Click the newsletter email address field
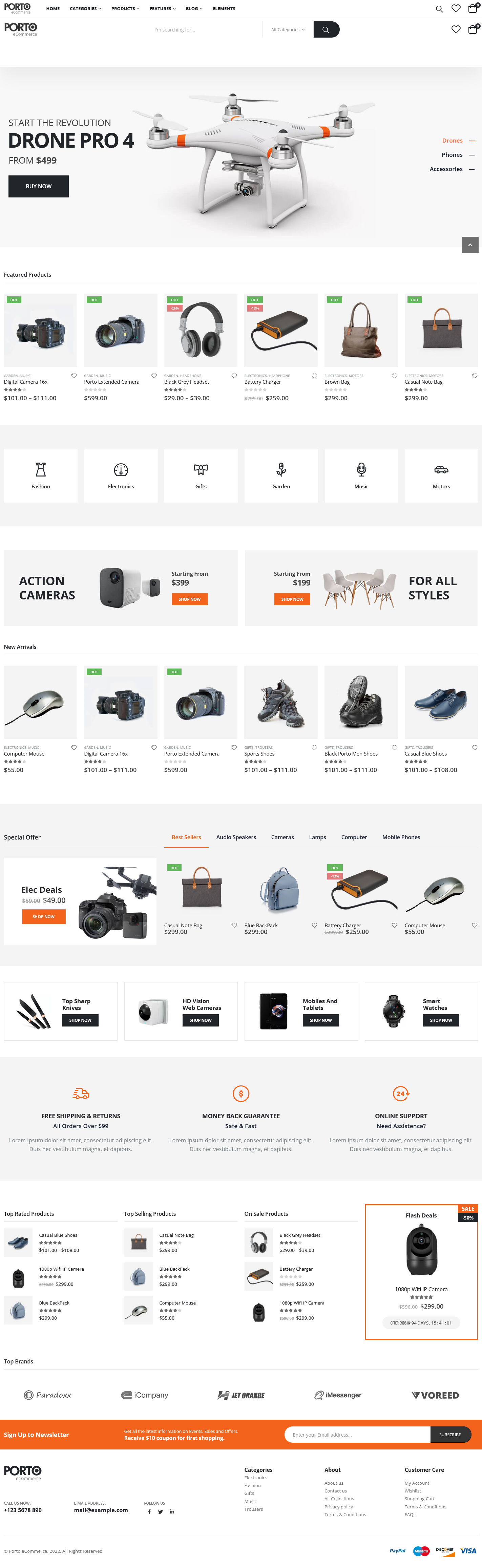Screen dimensions: 482x1568 click(357, 1434)
